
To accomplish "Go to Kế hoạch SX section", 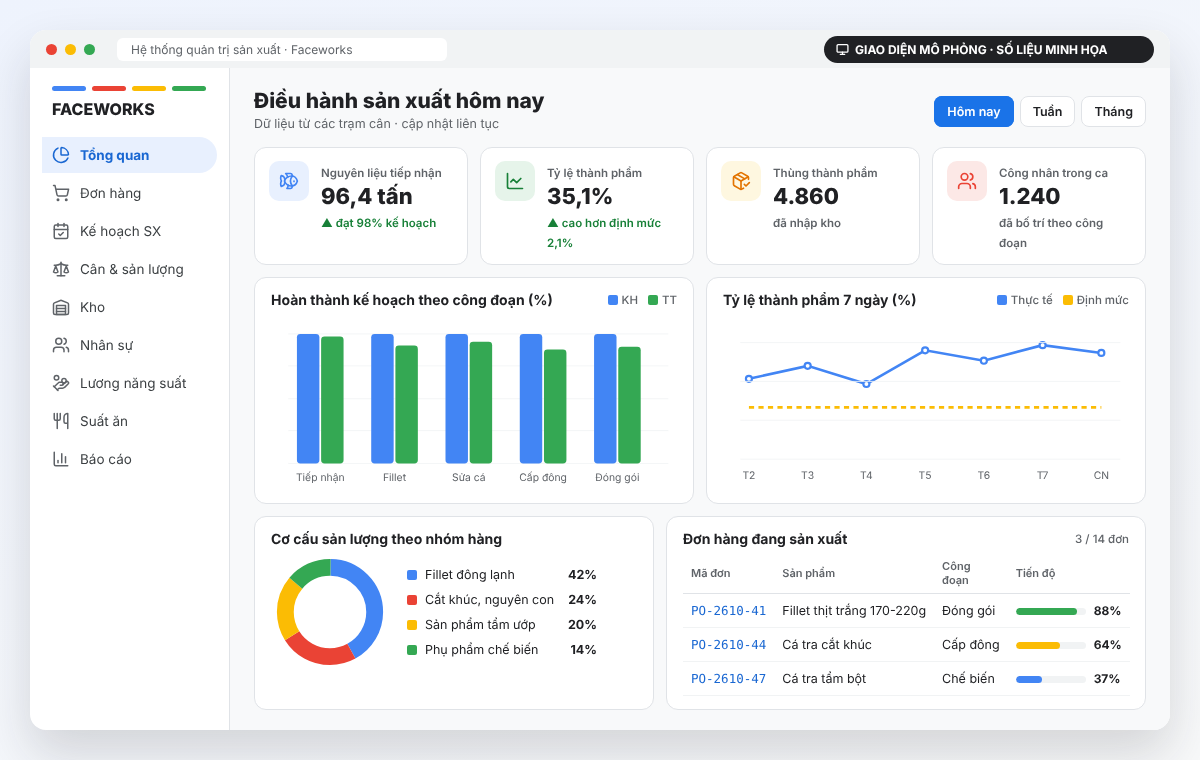I will tap(129, 231).
